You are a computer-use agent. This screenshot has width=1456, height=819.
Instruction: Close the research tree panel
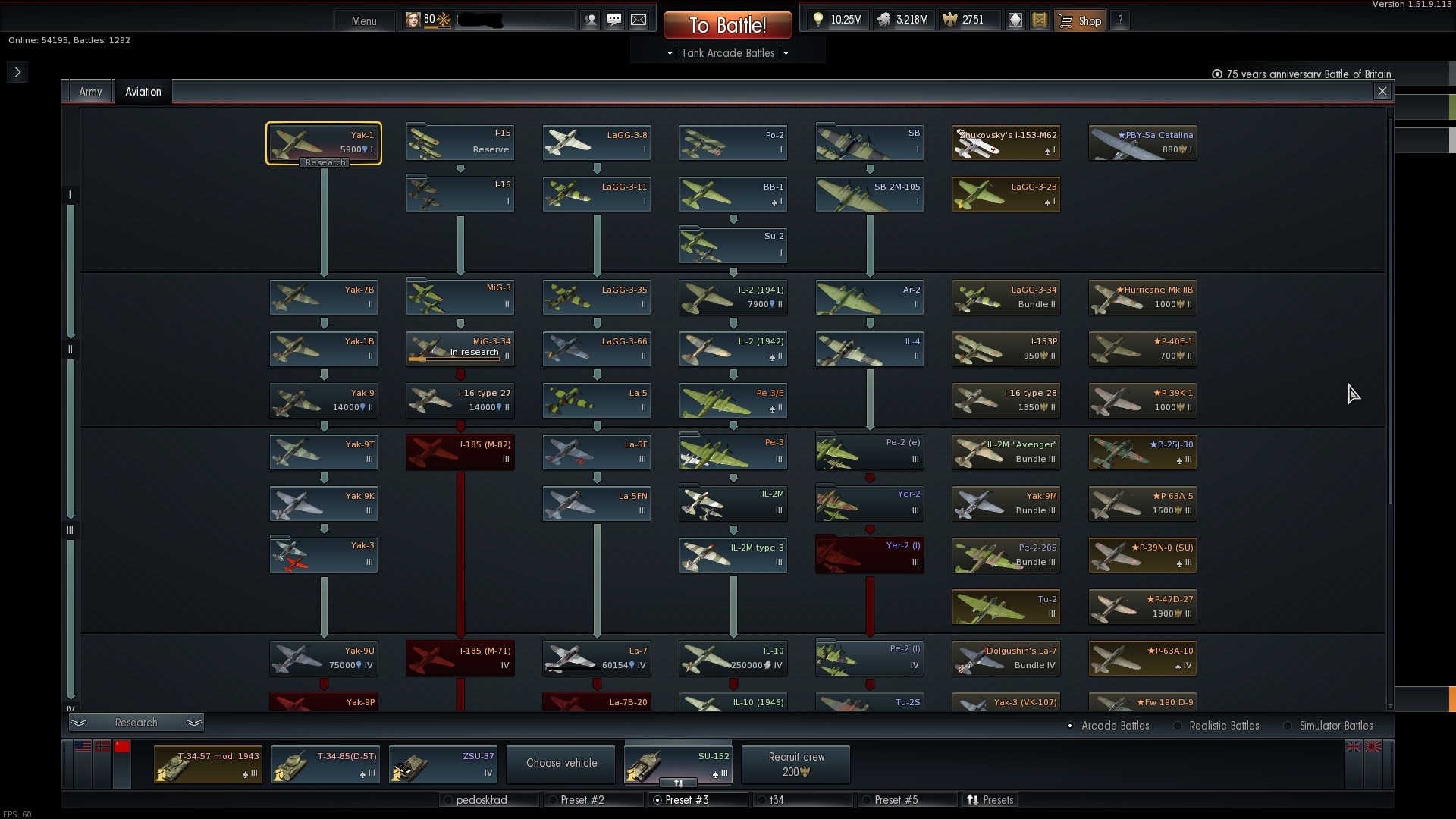[1382, 91]
